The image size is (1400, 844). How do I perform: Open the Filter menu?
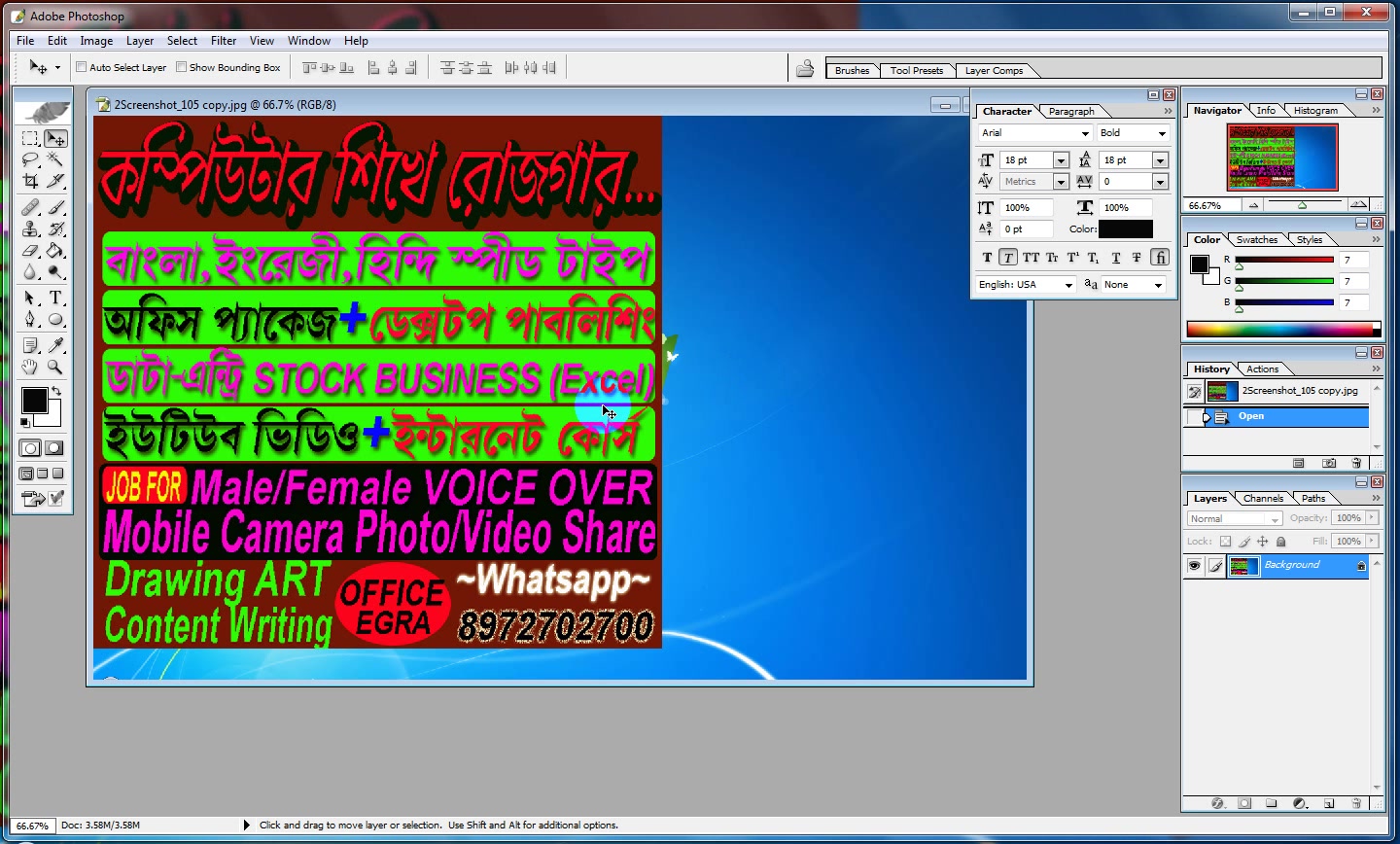pos(224,41)
